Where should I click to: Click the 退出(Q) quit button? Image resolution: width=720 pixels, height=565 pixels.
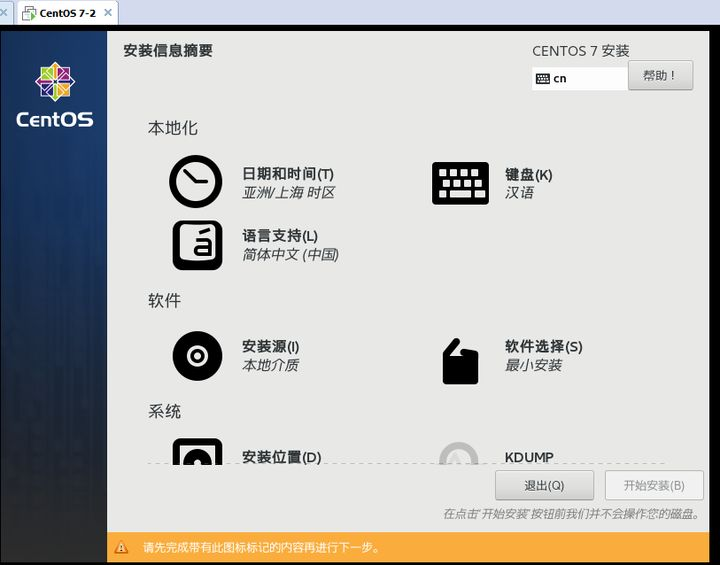coord(544,485)
